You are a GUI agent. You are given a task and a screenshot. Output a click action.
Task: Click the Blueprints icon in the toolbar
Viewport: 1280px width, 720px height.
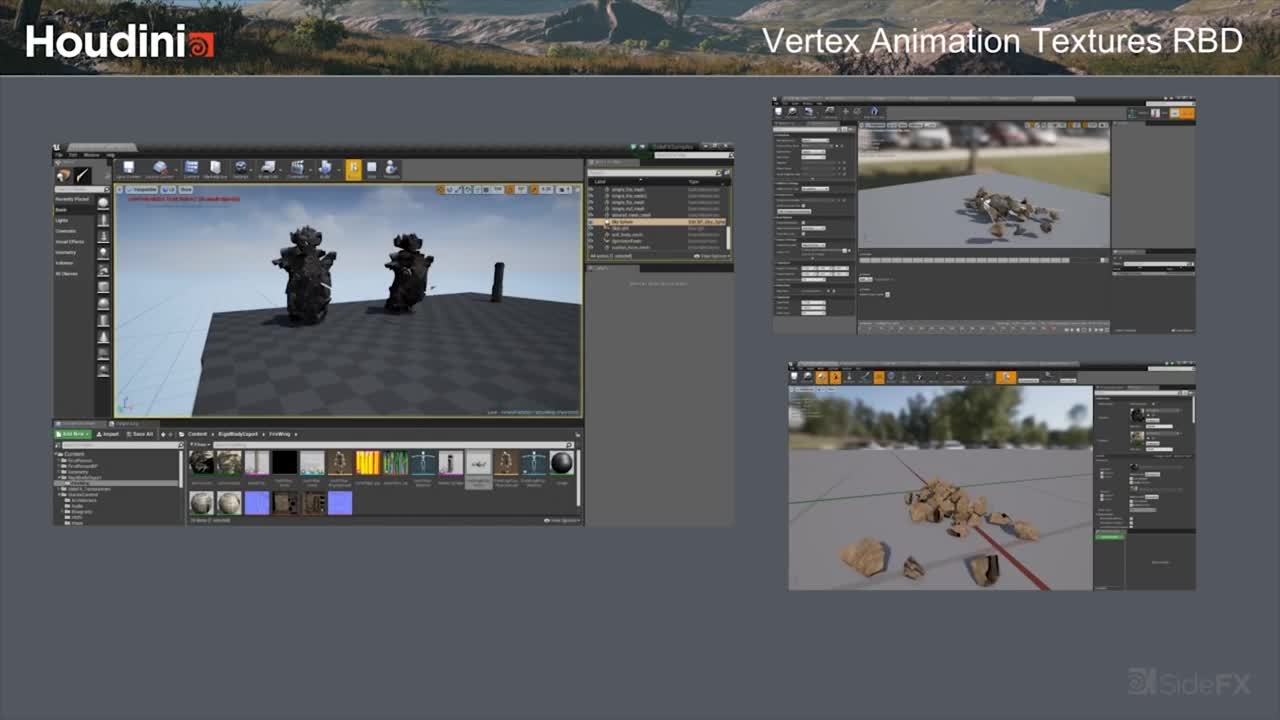pyautogui.click(x=268, y=169)
